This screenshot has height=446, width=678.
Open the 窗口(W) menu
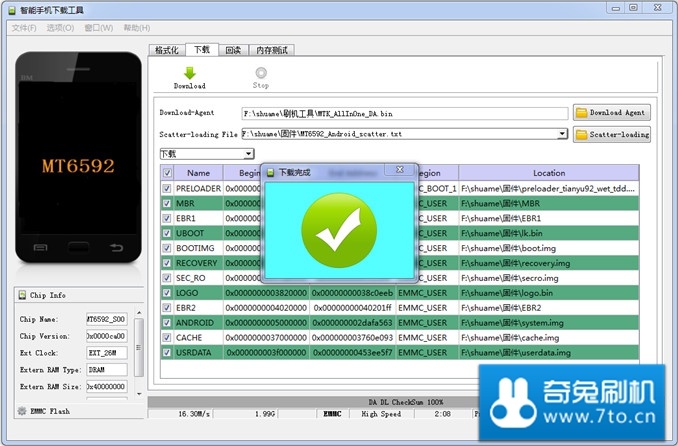[99, 28]
